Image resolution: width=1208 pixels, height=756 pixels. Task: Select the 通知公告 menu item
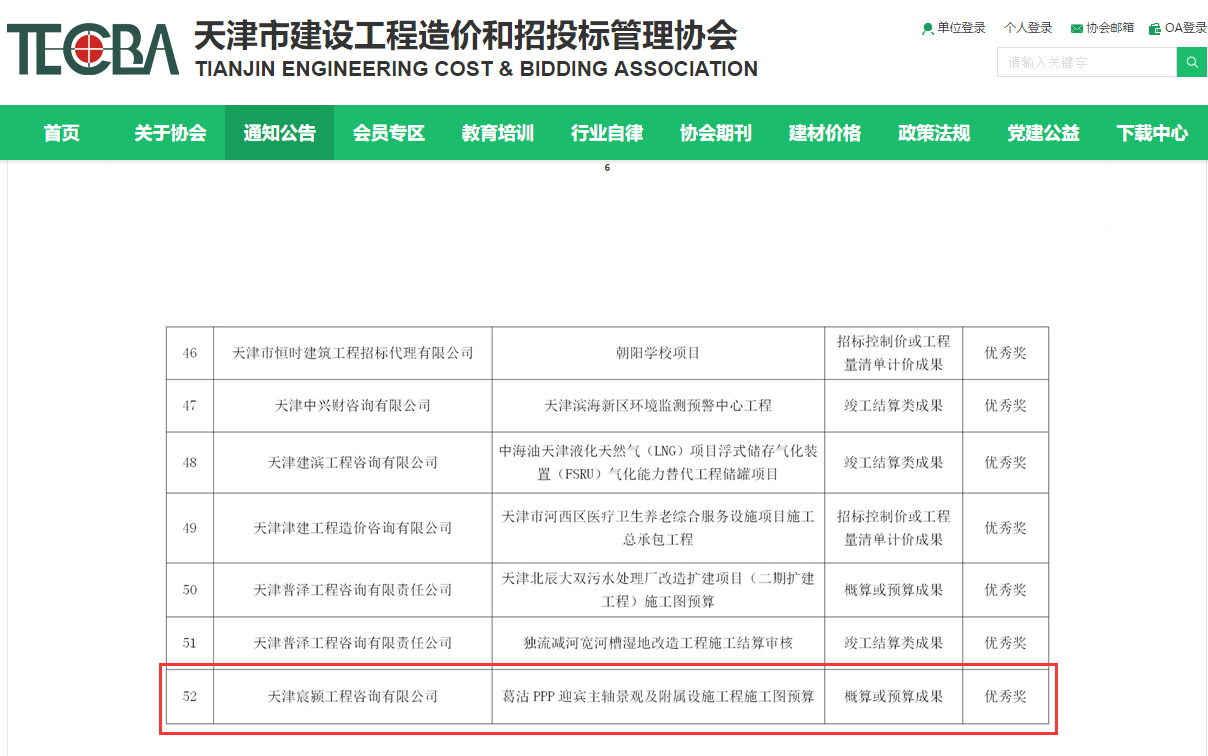(279, 133)
